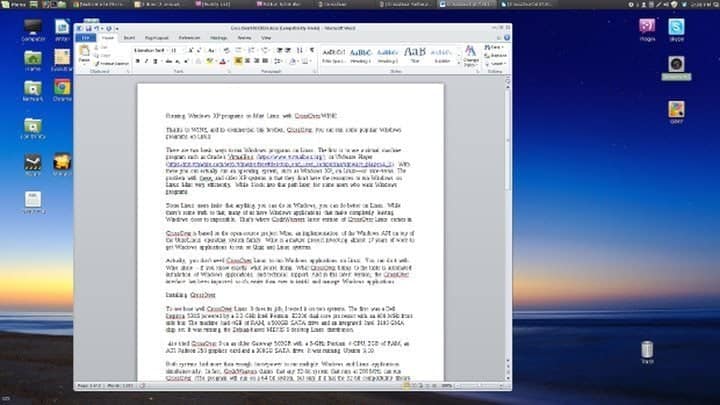
Task: Click the Change Styles button
Action: tap(471, 56)
